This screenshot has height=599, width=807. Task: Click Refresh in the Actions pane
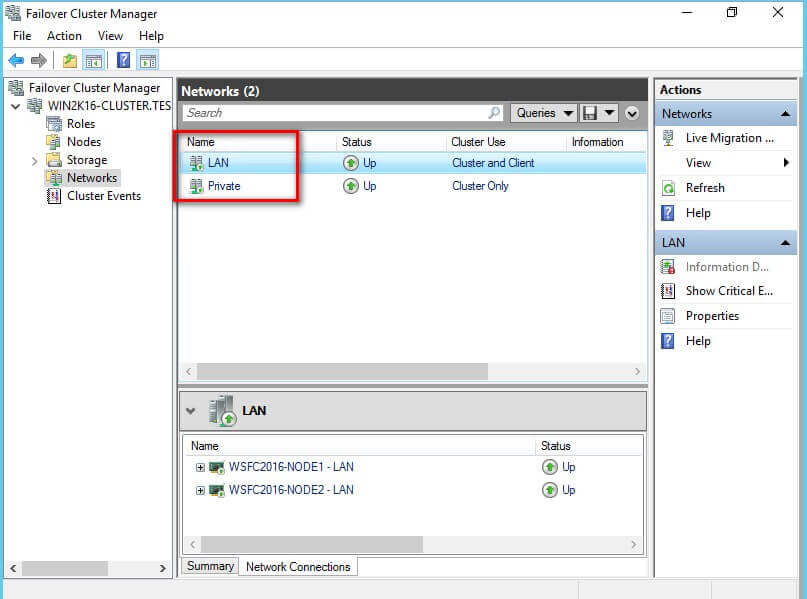[x=705, y=188]
